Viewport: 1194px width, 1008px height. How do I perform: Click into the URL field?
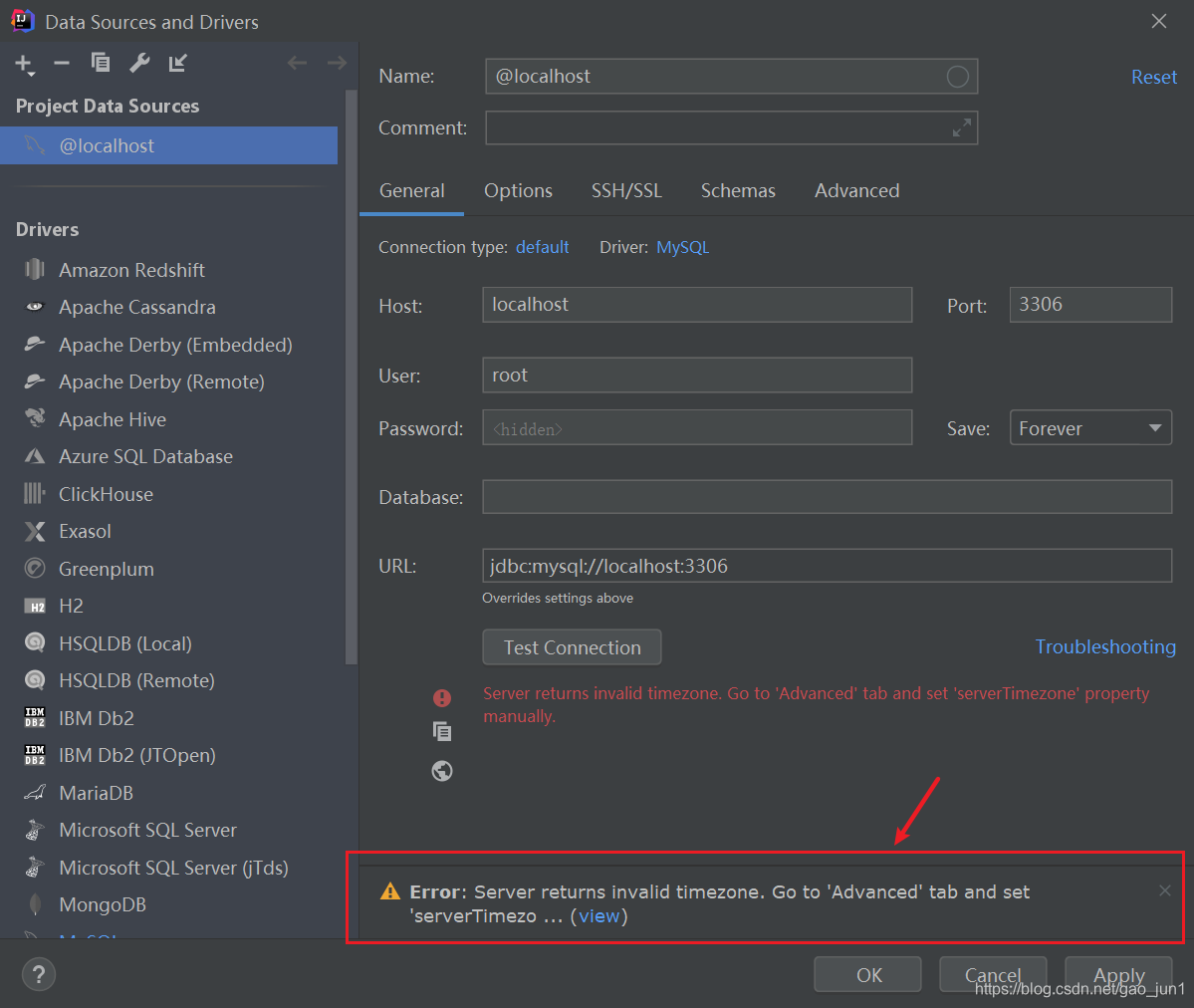tap(827, 566)
